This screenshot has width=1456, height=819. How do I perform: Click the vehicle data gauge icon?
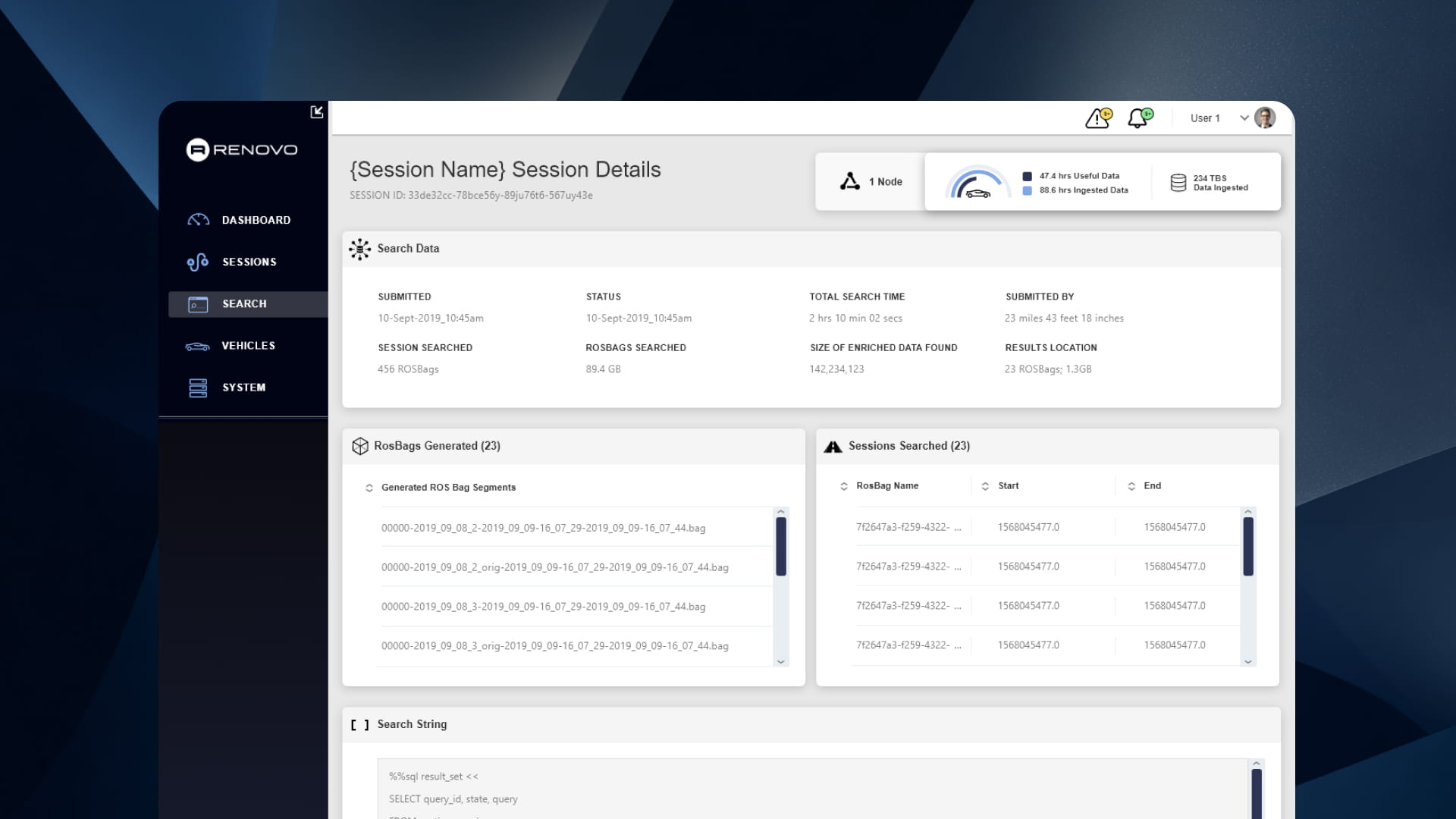(977, 184)
